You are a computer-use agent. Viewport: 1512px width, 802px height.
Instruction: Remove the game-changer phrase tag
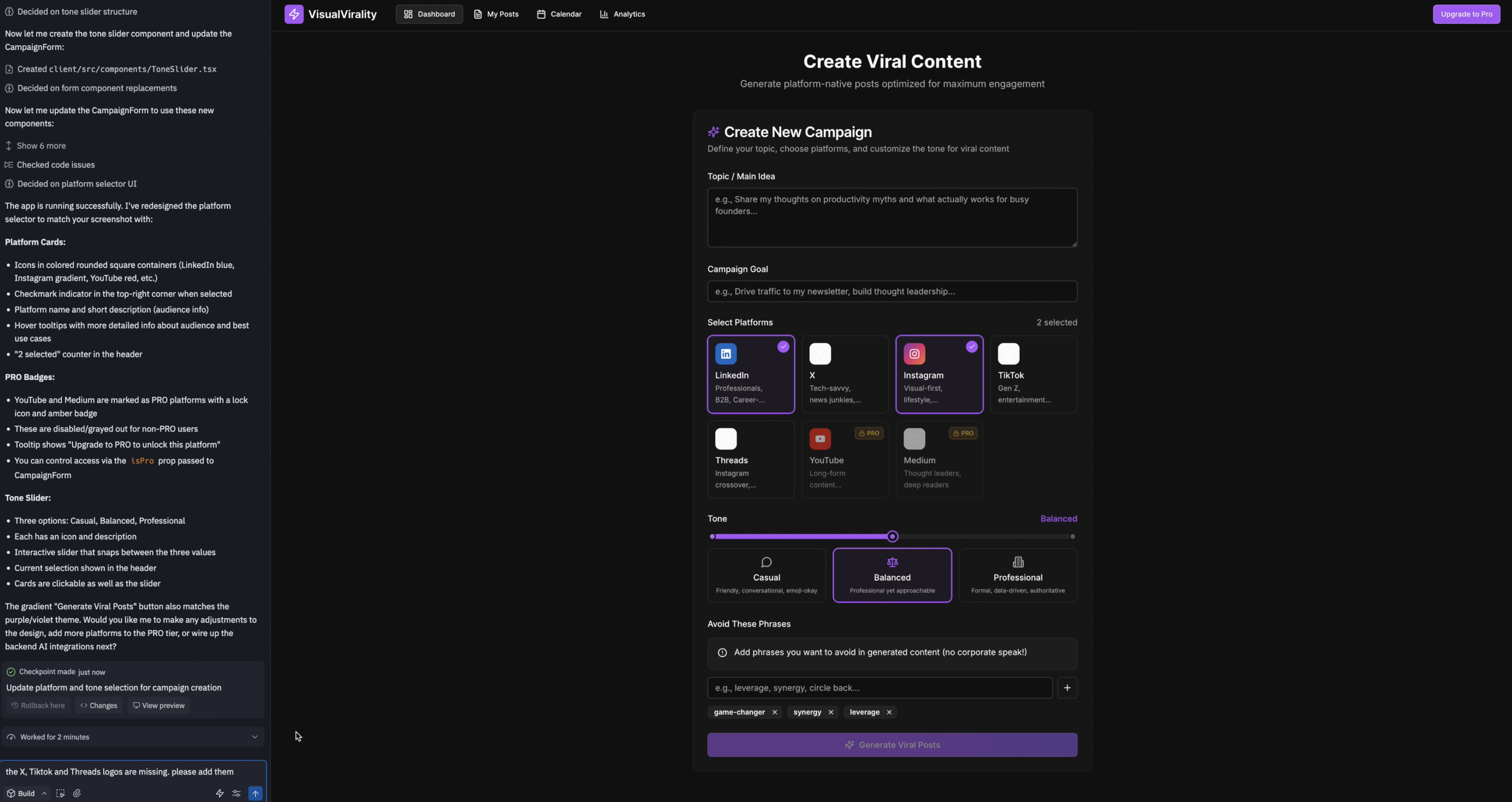click(x=775, y=712)
